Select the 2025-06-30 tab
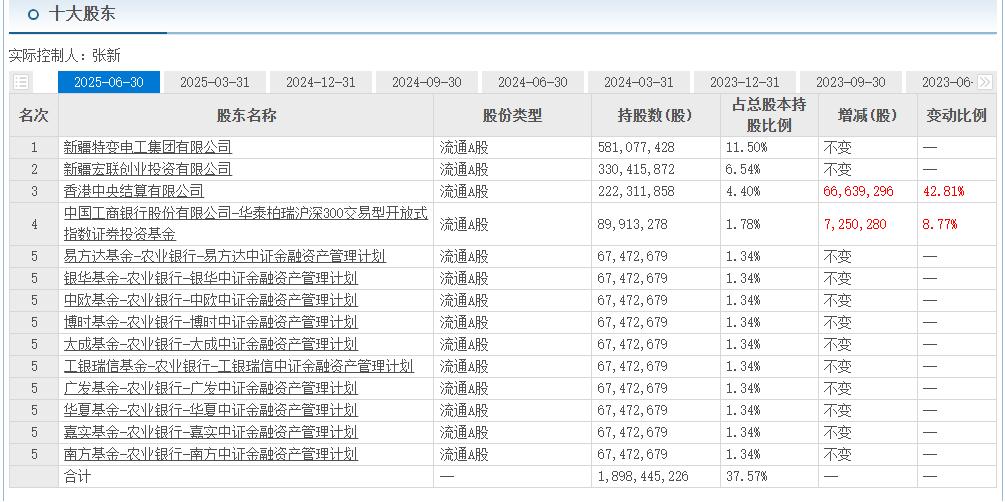1005x502 pixels. (x=109, y=82)
